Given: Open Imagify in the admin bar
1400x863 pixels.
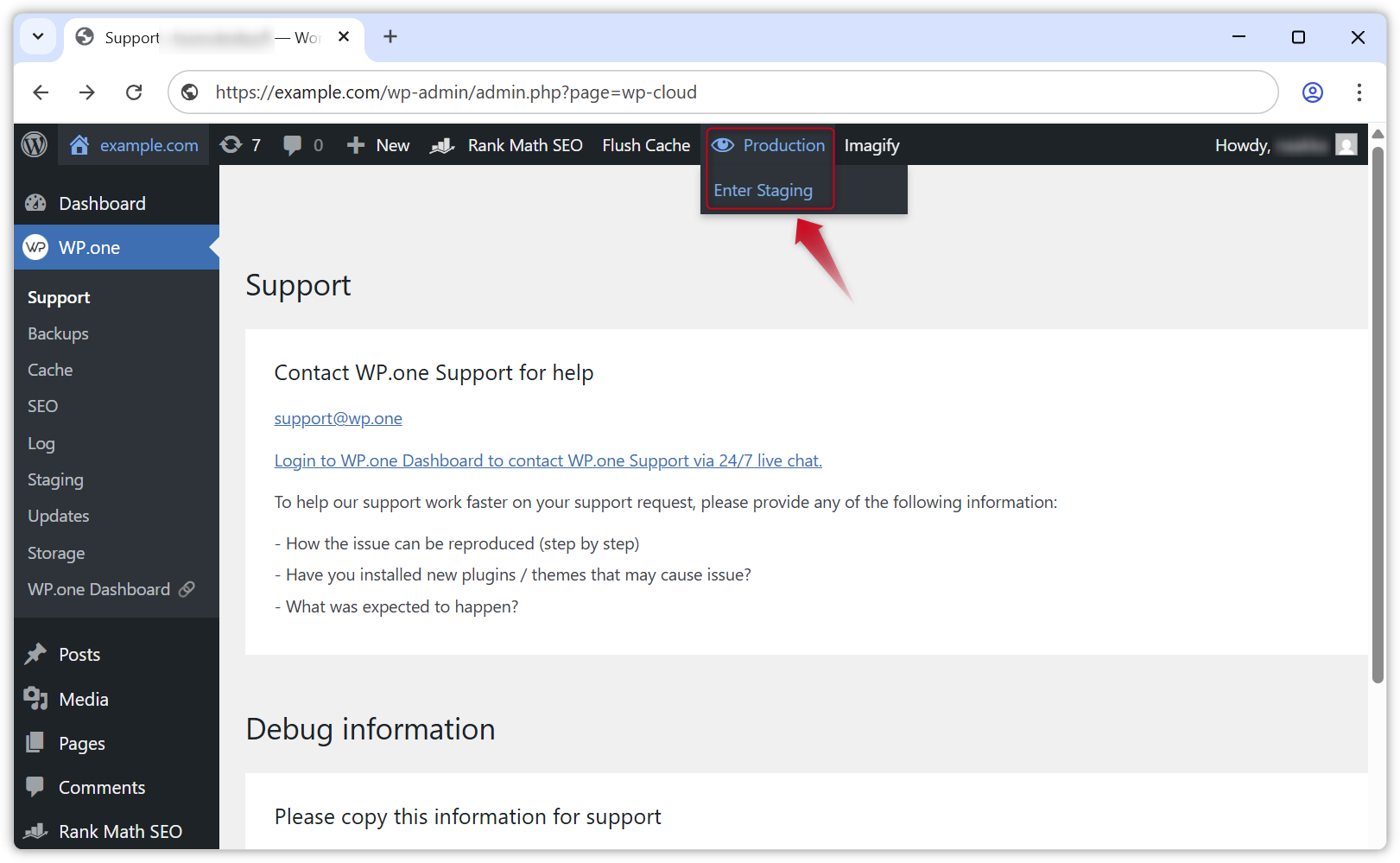Looking at the screenshot, I should coord(871,145).
